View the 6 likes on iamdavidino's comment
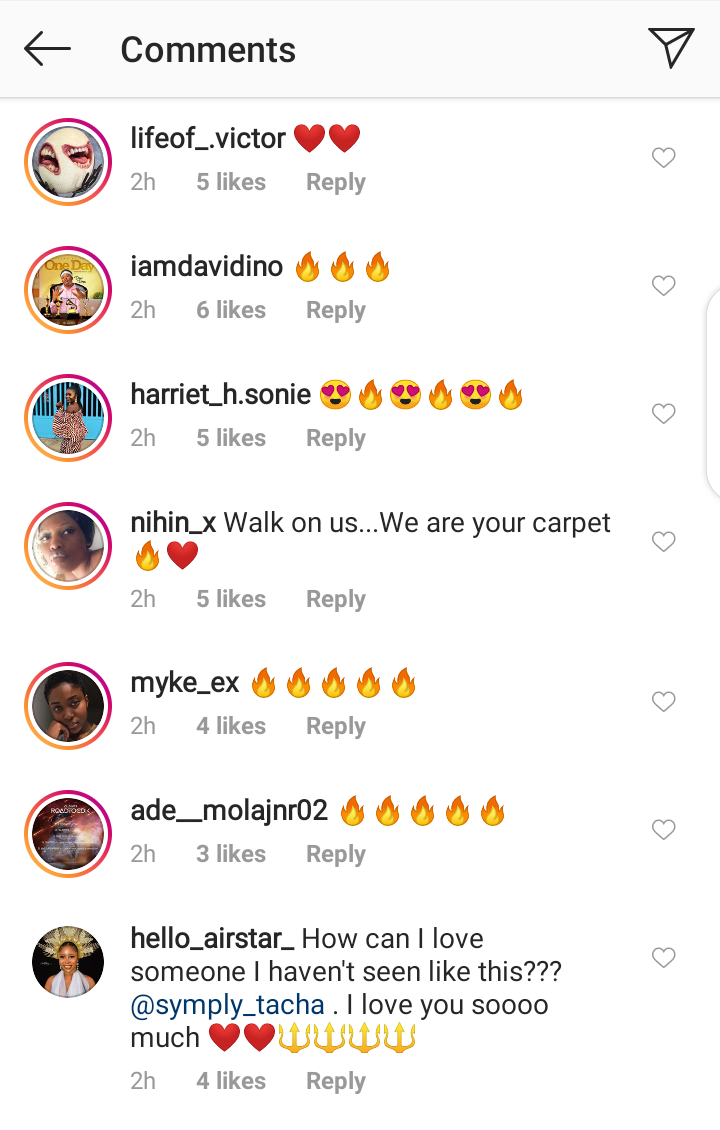This screenshot has width=720, height=1130. click(x=231, y=310)
